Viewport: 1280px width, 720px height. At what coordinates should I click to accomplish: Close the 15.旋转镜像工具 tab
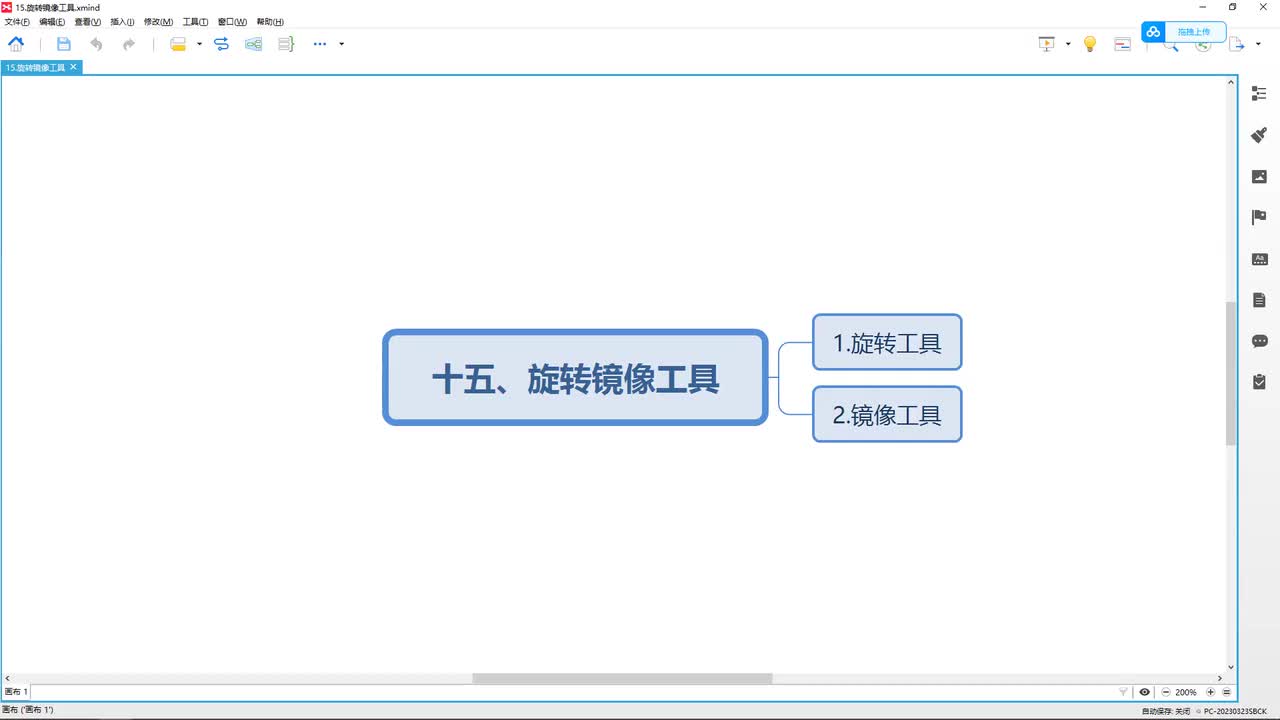point(73,67)
